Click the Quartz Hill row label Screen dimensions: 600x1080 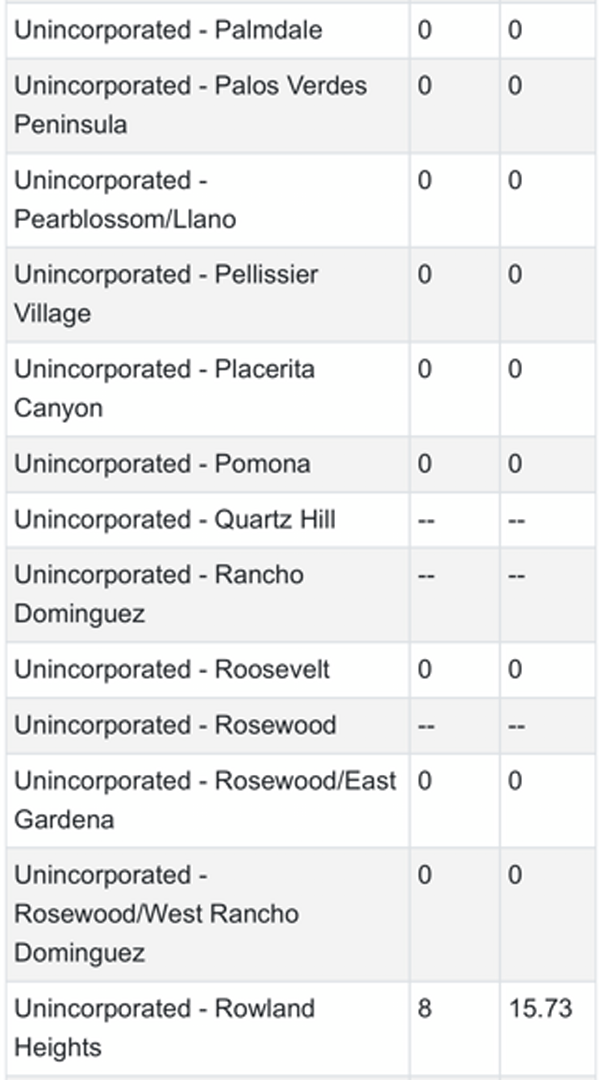click(x=174, y=520)
